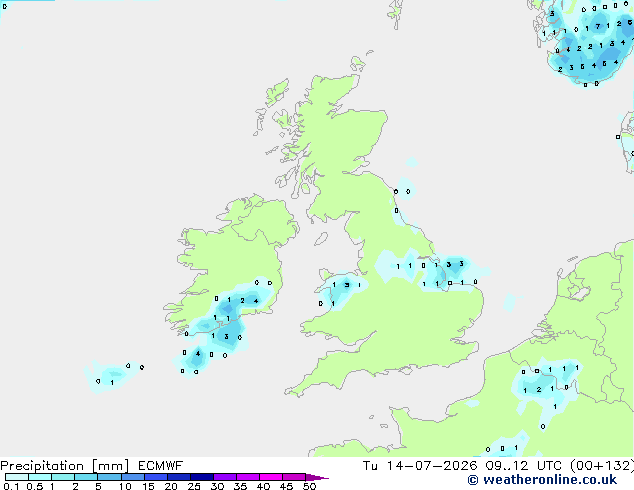The height and width of the screenshot is (490, 634).
Task: Click the 15–20 mm legend color swatch
Action: click(x=156, y=477)
